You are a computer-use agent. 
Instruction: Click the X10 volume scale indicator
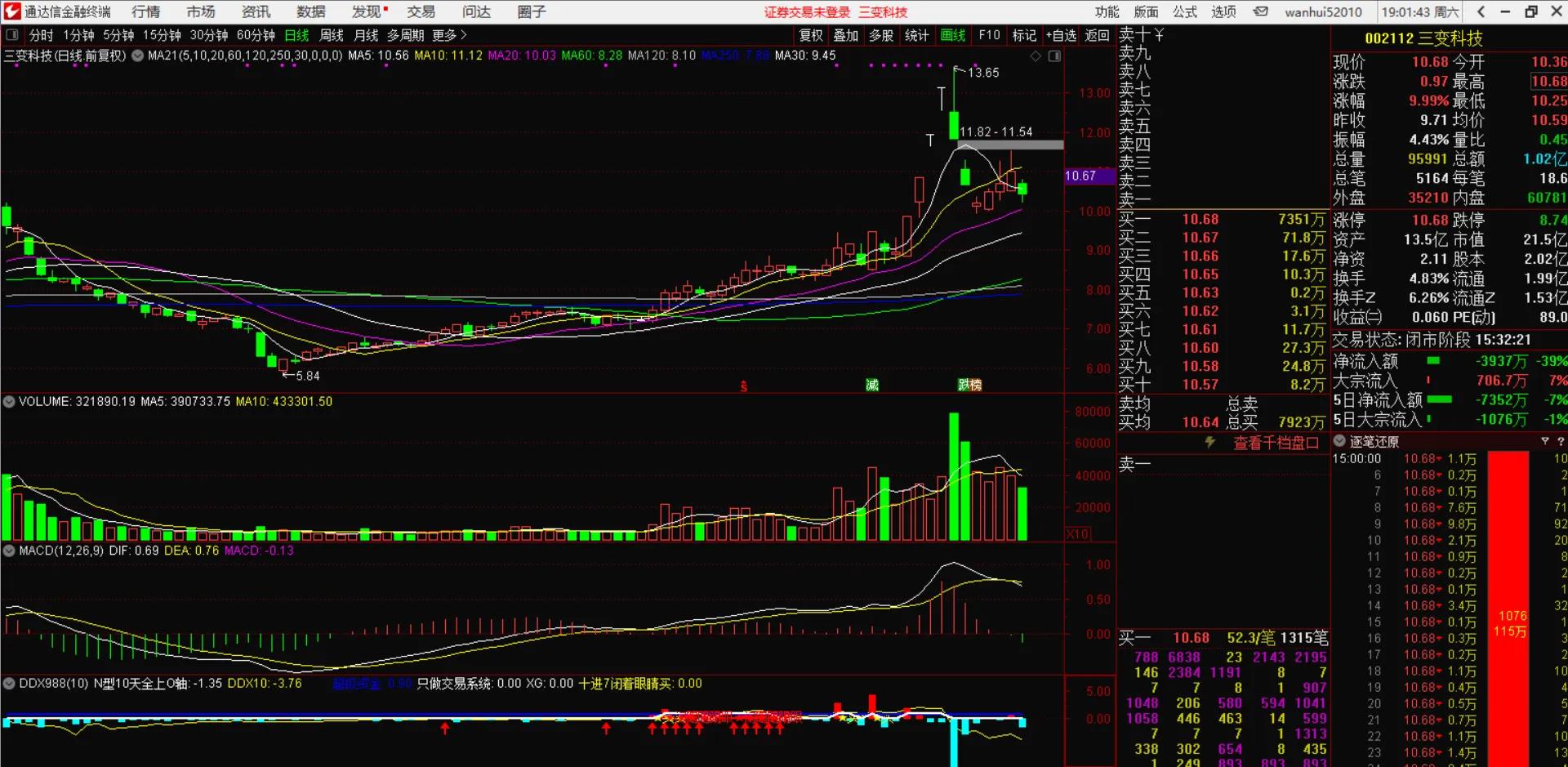[x=1078, y=533]
